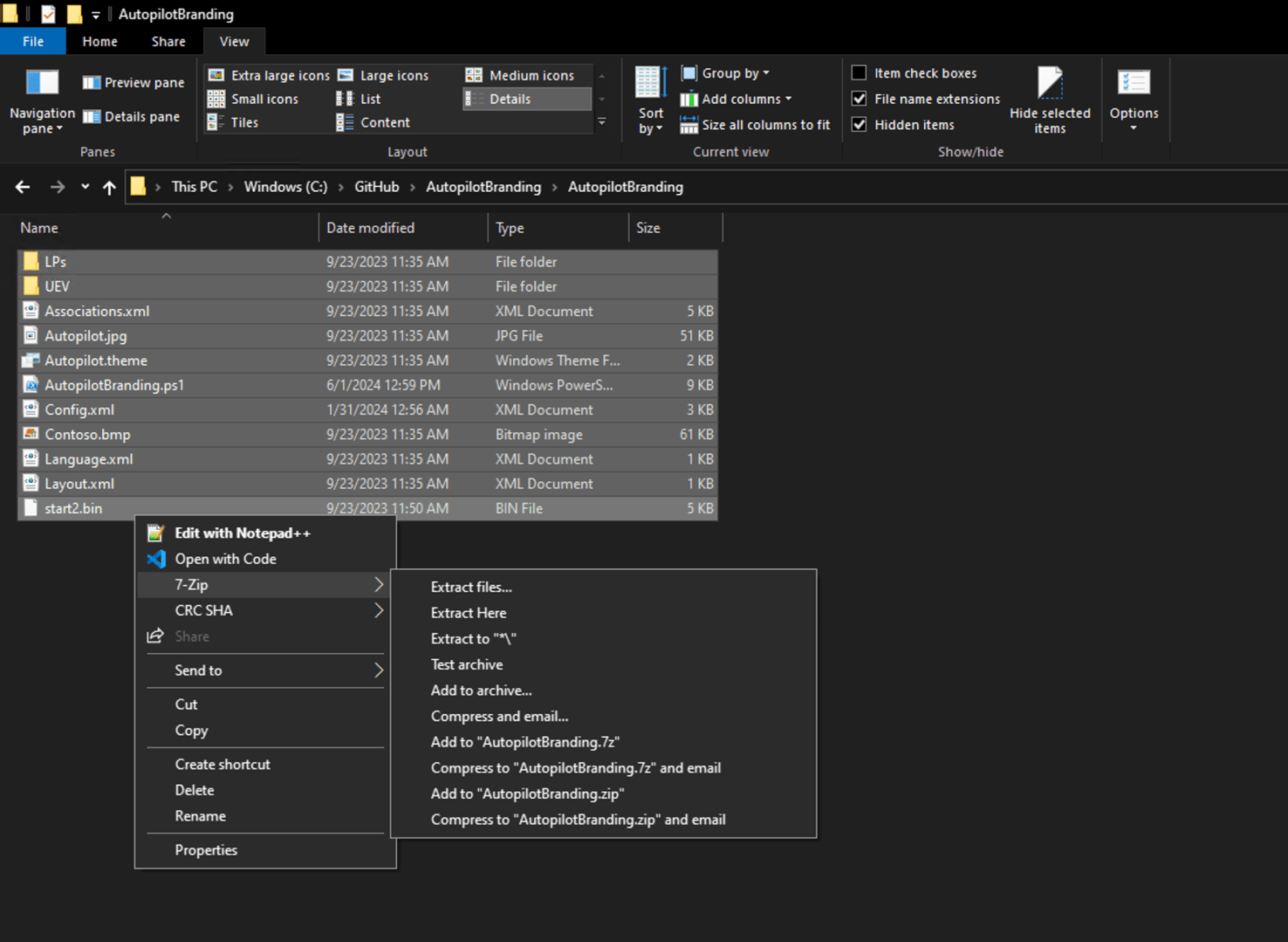The image size is (1288, 942).
Task: Click the Preview pane icon
Action: (x=92, y=83)
